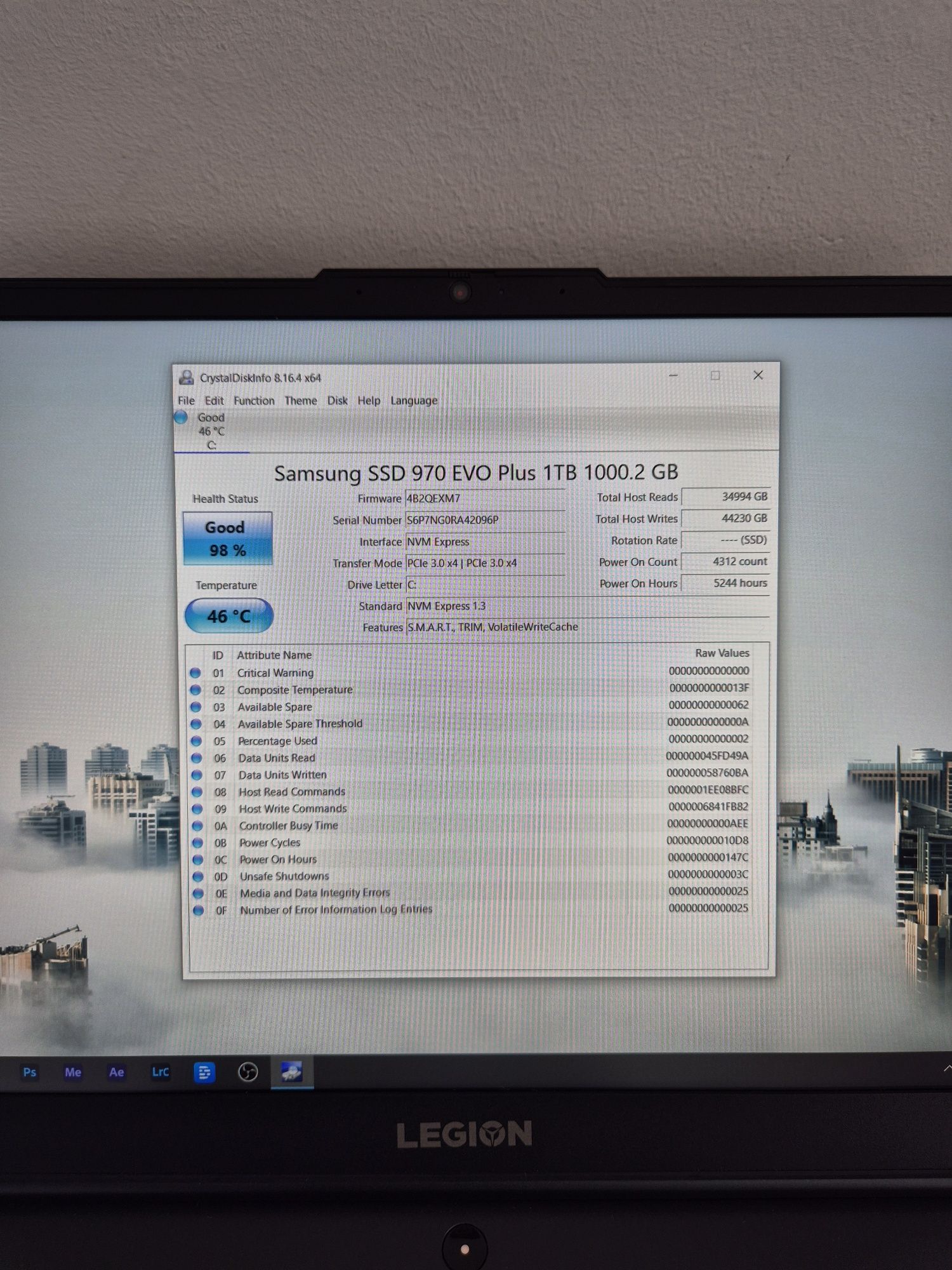Open the Language menu

click(414, 401)
